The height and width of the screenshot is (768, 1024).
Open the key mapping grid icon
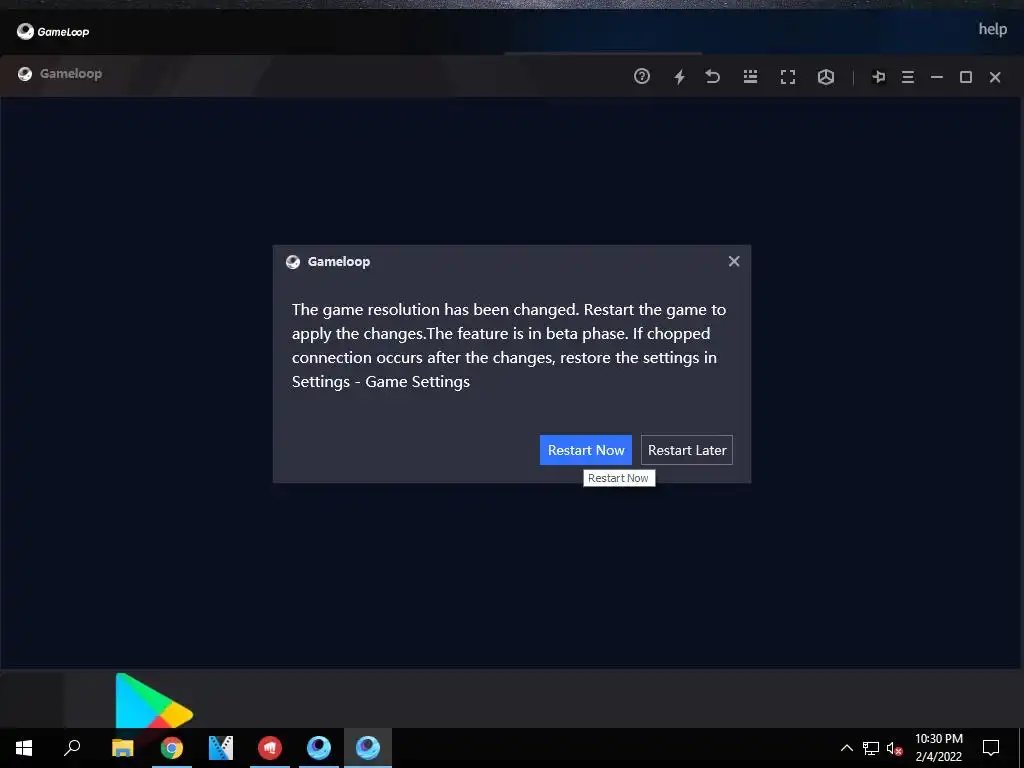750,76
